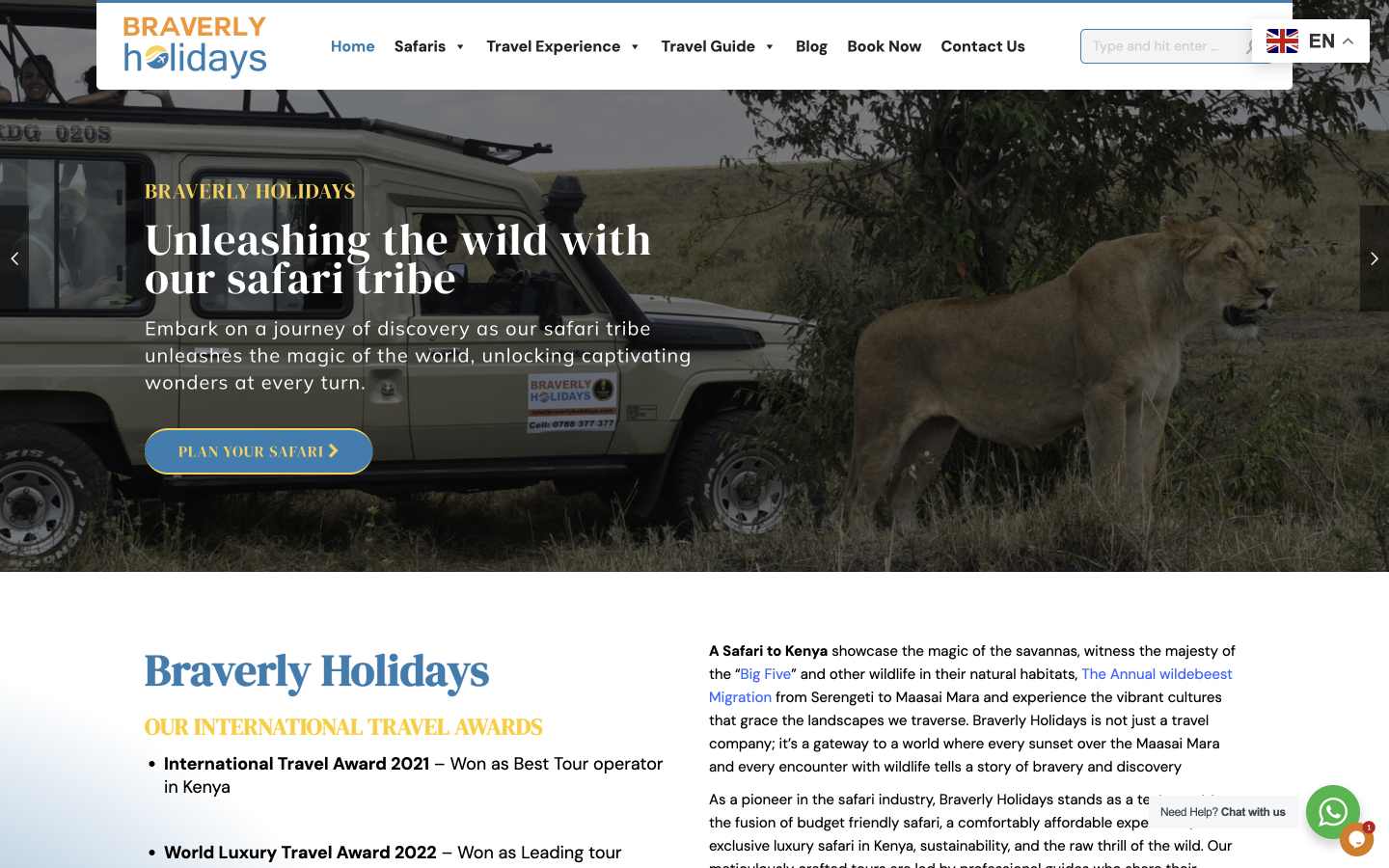Advance to the next slide arrow
This screenshot has width=1389, height=868.
coord(1375,258)
